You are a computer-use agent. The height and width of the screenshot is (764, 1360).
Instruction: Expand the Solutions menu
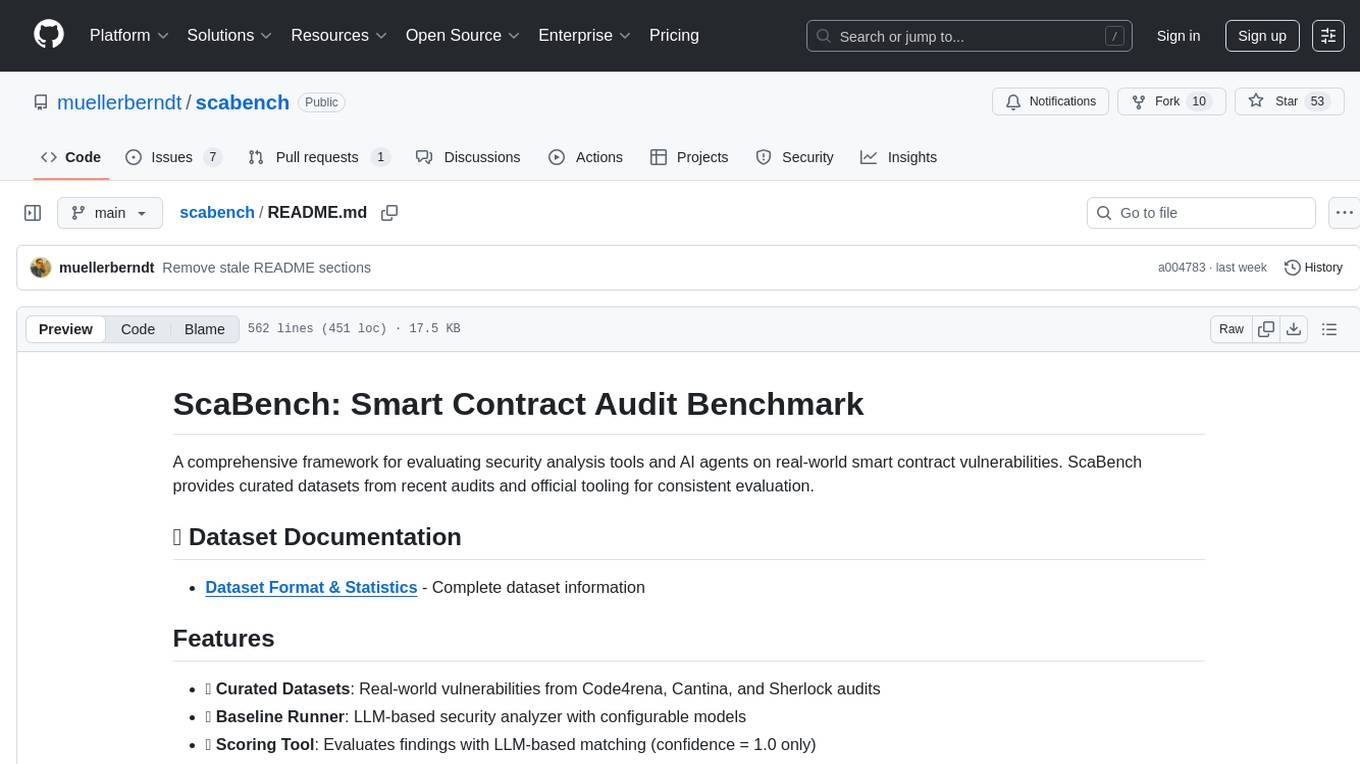(230, 35)
